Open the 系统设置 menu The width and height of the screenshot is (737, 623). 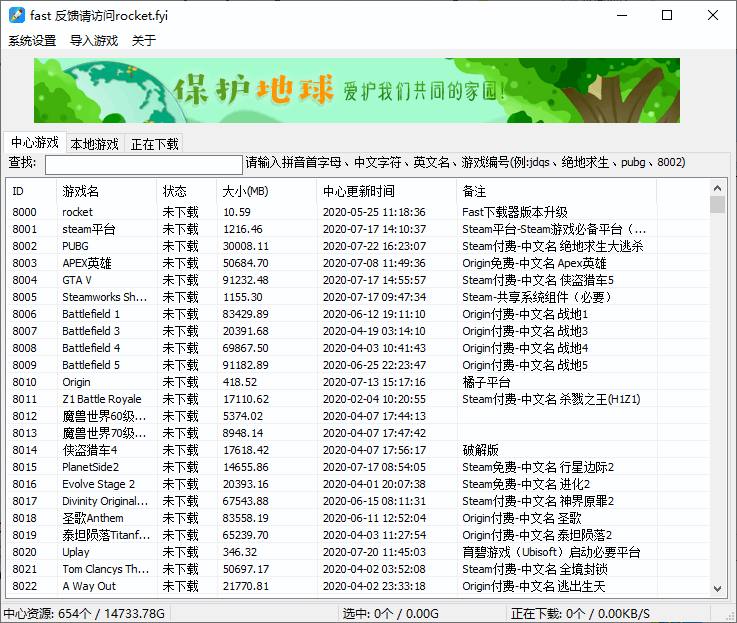click(x=32, y=40)
